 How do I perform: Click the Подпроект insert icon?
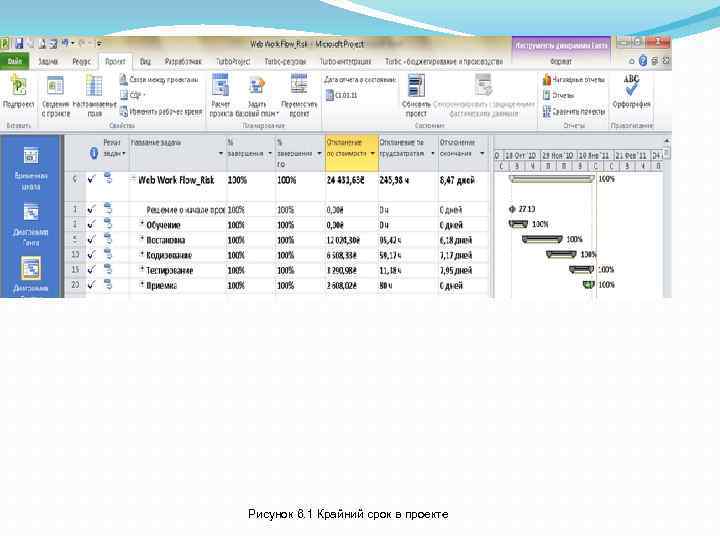[18, 87]
